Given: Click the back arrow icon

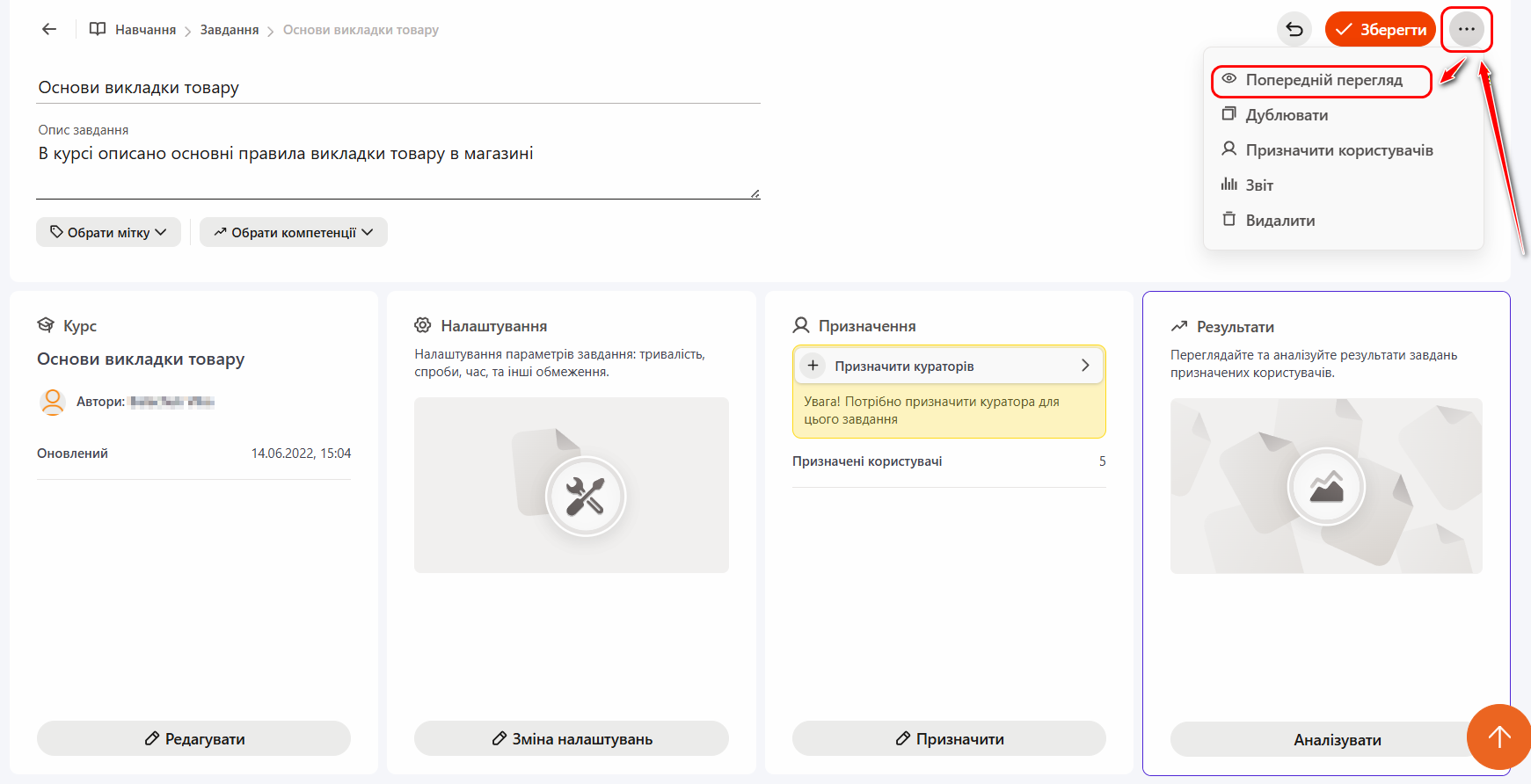Looking at the screenshot, I should point(49,29).
